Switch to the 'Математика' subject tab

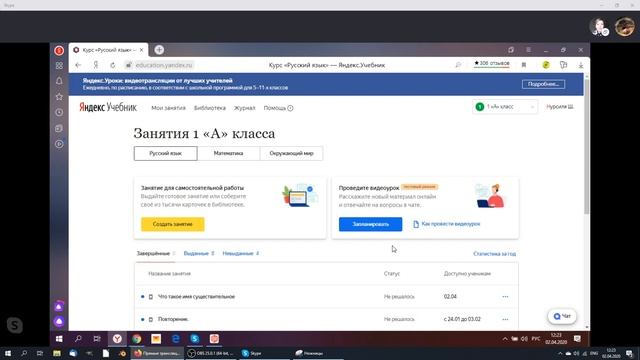(x=228, y=153)
